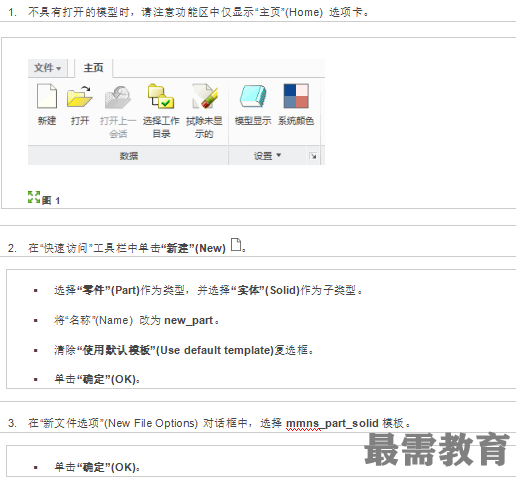Click the 拭除未显示的 icon

click(204, 96)
